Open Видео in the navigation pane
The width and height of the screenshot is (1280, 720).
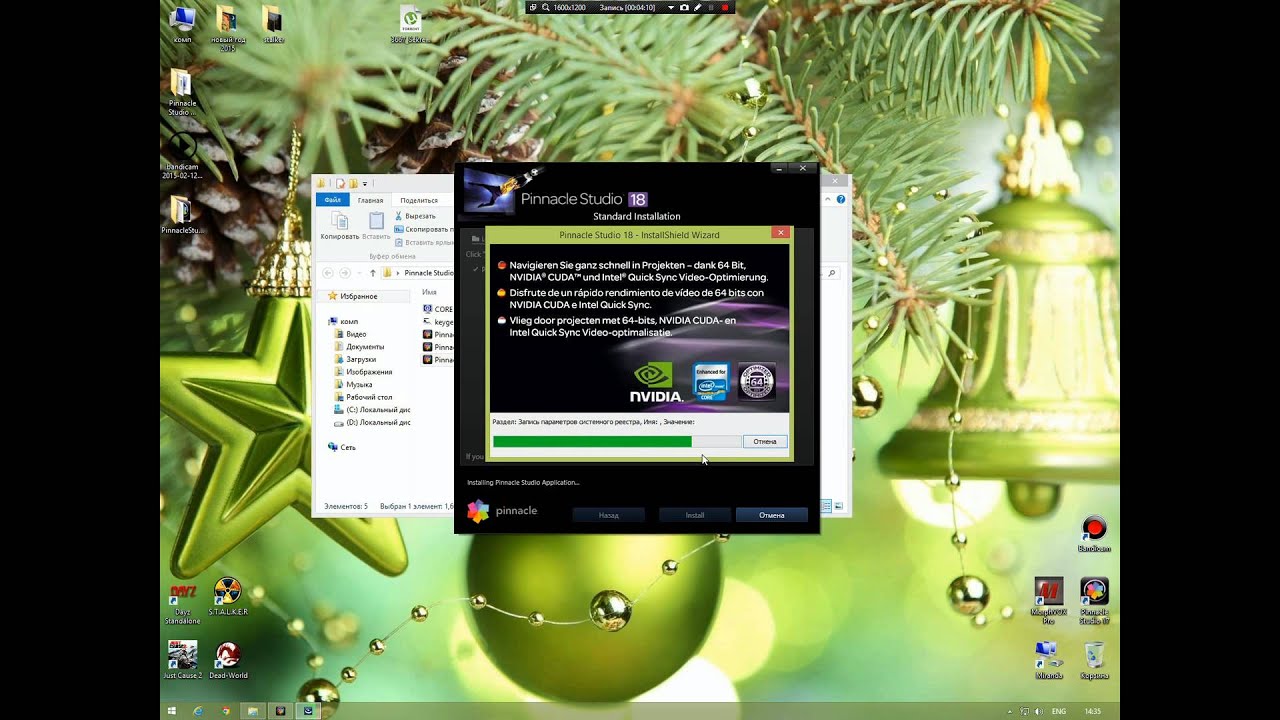(x=350, y=334)
